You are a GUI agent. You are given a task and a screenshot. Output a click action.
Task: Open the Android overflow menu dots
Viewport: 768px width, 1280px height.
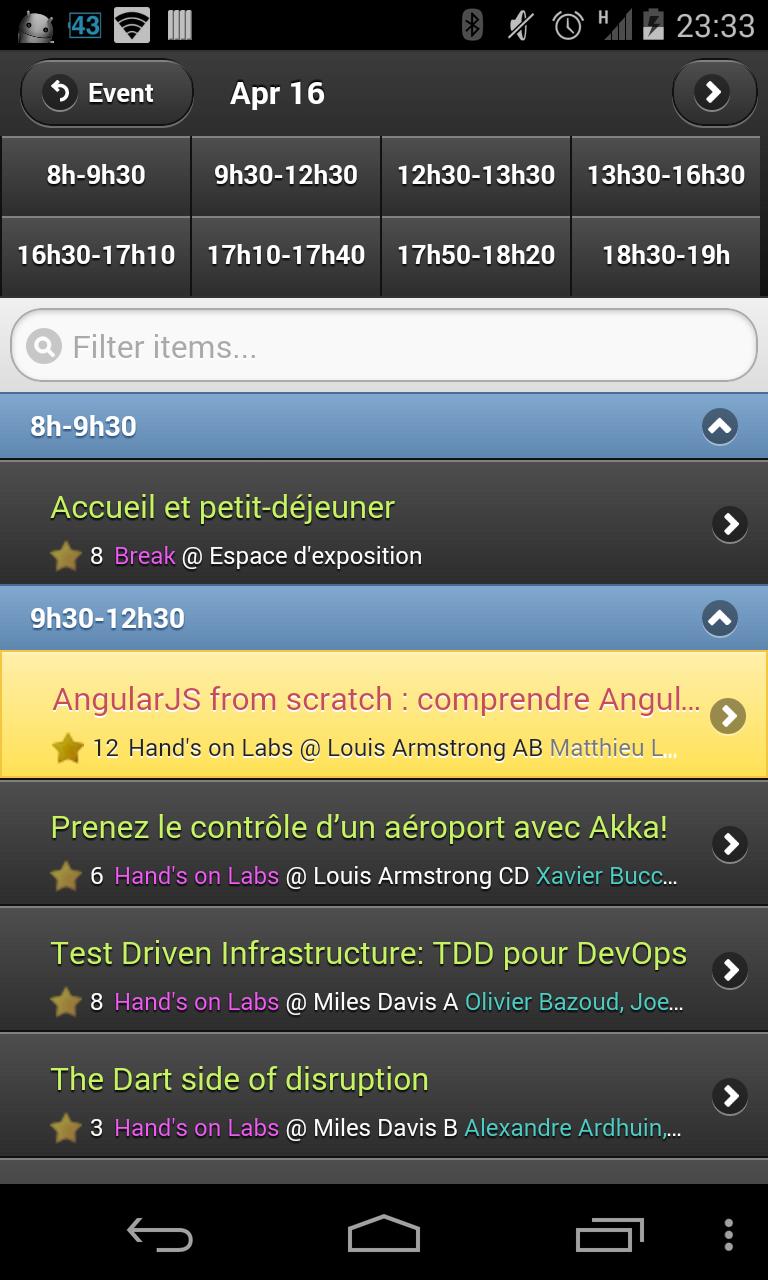728,1235
